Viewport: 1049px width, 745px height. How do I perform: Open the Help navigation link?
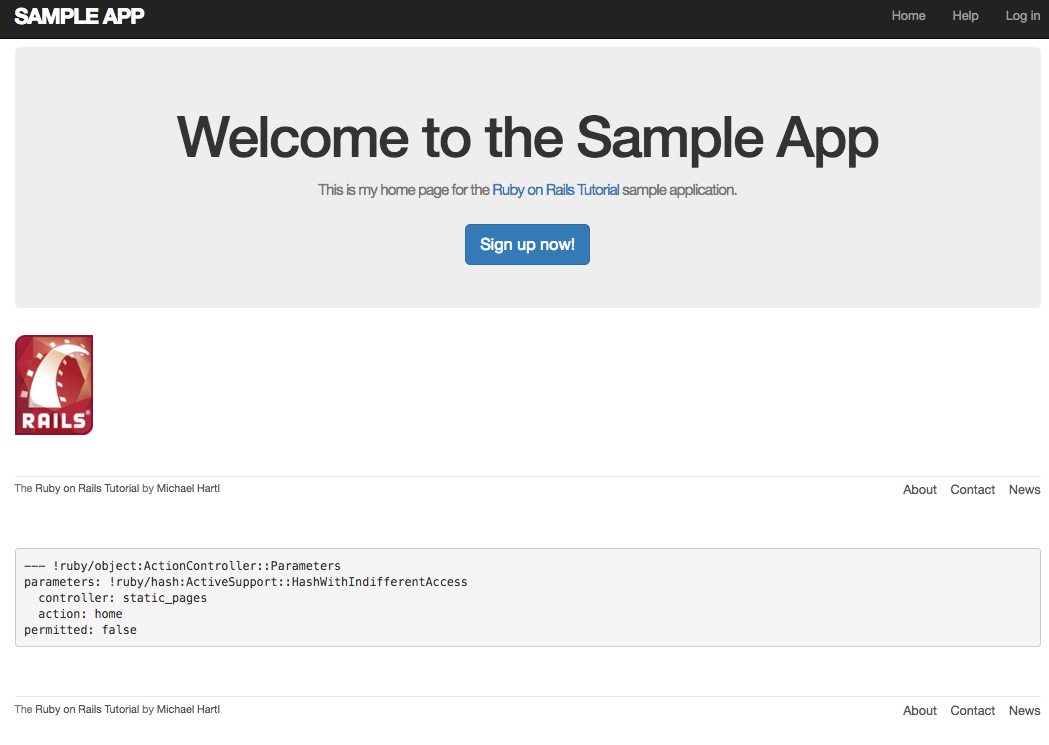(x=965, y=16)
